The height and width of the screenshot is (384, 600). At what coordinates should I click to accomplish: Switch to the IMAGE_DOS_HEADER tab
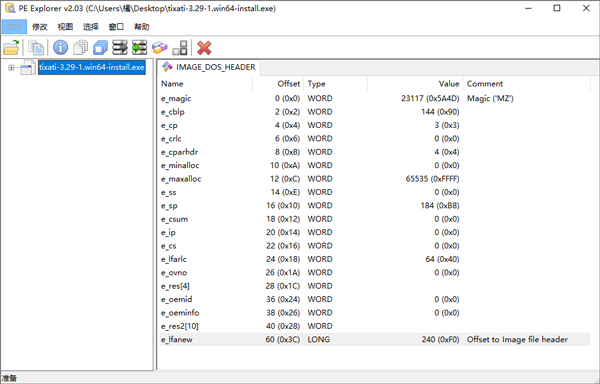209,67
